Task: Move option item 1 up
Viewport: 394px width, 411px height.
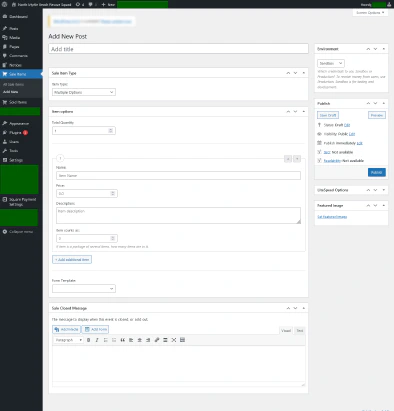Action: (288, 159)
